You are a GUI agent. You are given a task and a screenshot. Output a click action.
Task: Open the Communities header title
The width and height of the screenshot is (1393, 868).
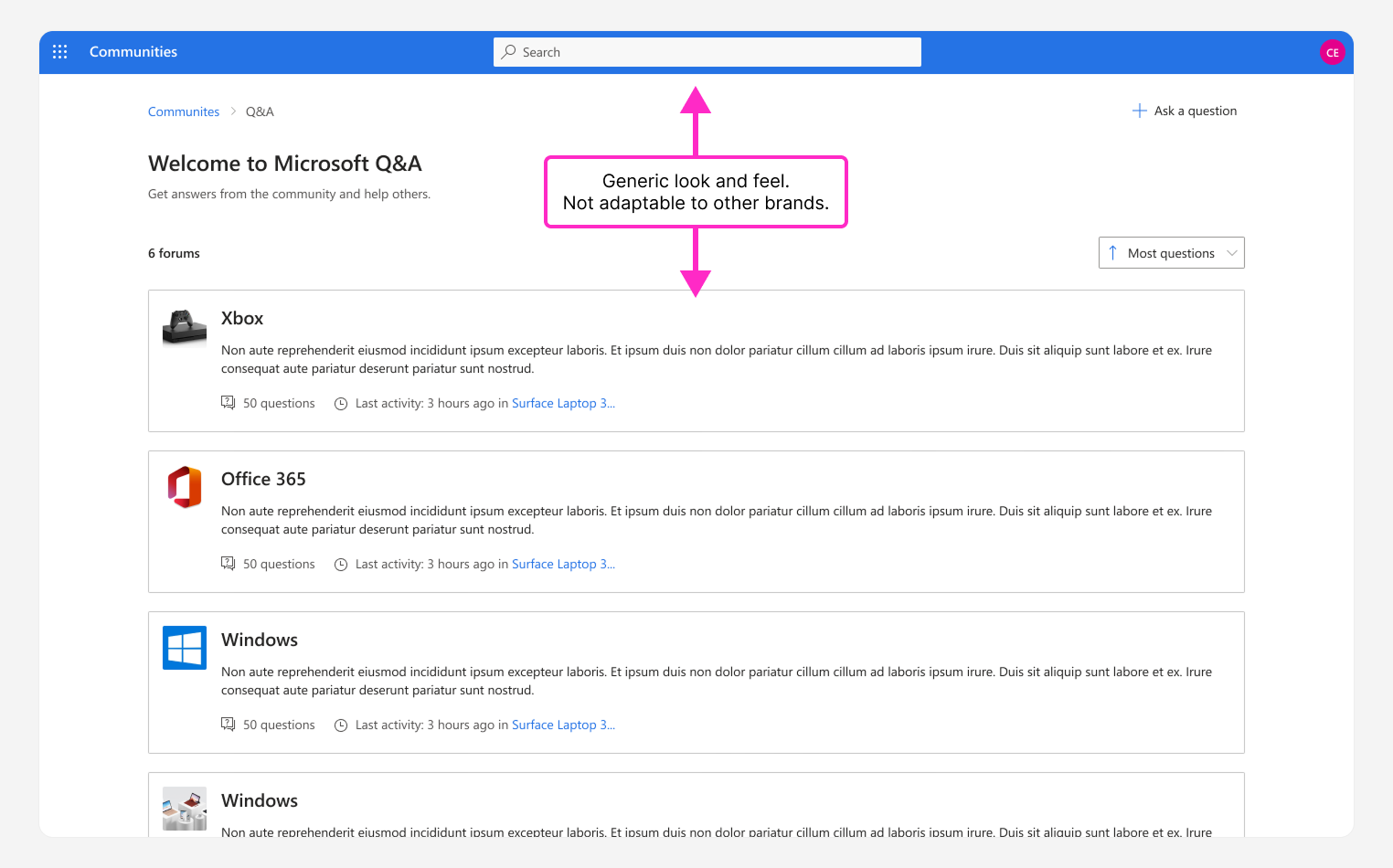(133, 52)
